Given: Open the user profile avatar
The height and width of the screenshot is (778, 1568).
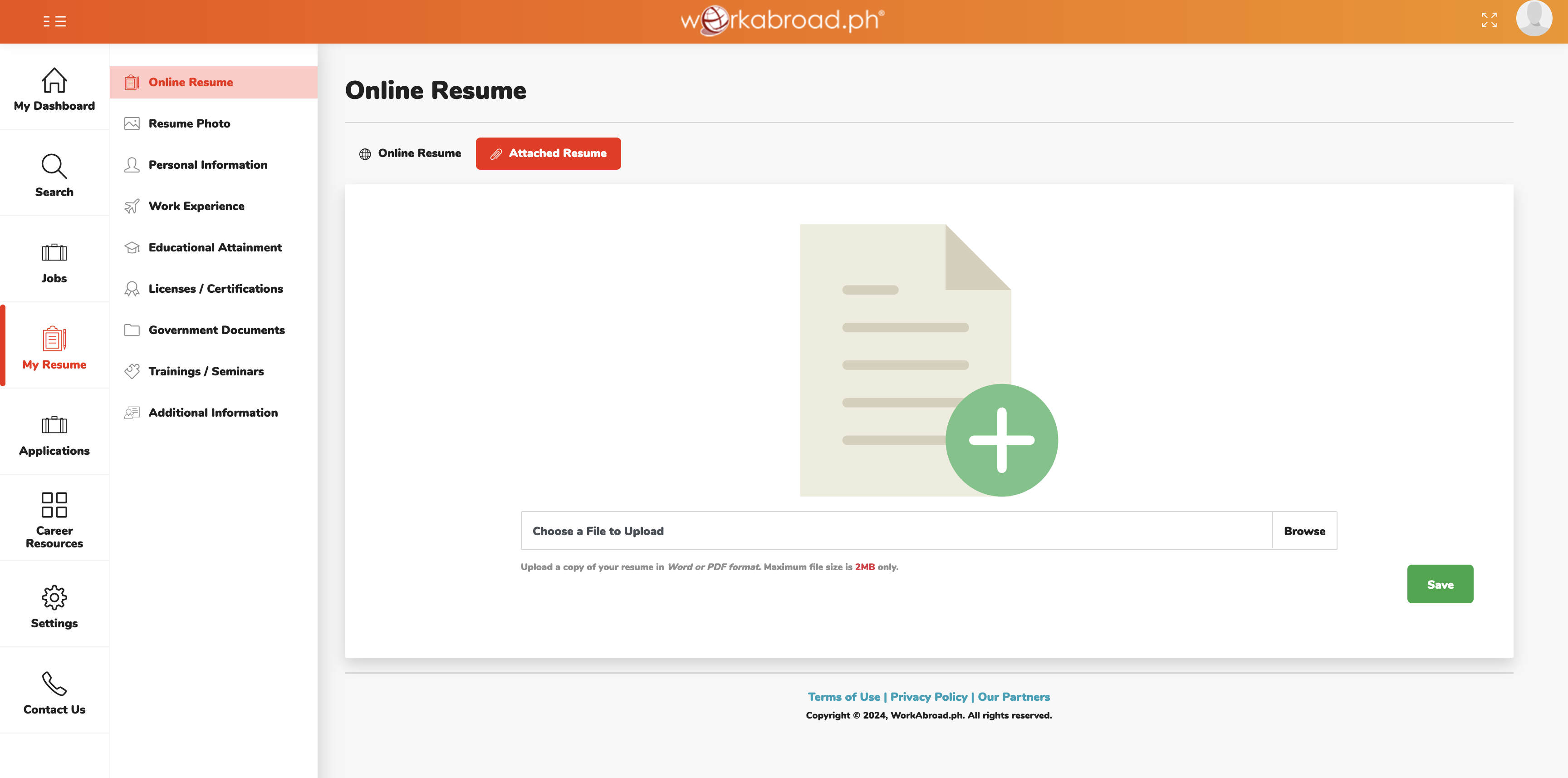Looking at the screenshot, I should pos(1534,18).
